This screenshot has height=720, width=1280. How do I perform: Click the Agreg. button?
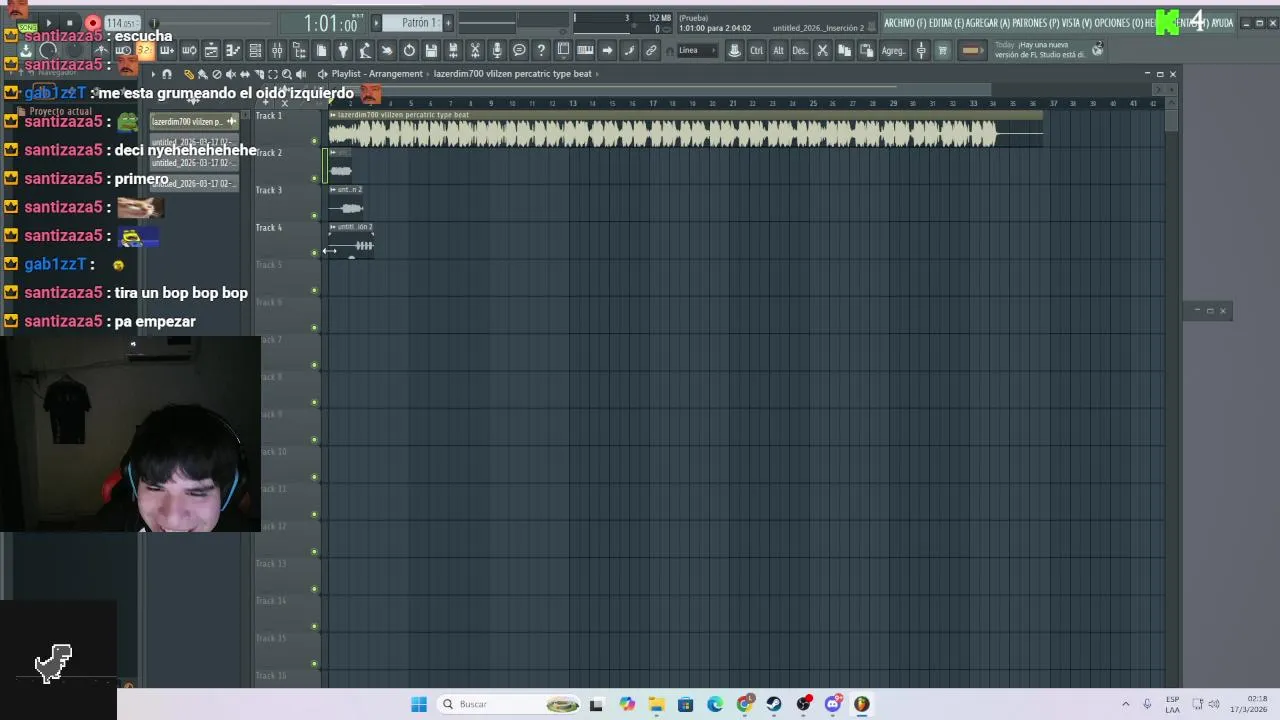(x=894, y=50)
